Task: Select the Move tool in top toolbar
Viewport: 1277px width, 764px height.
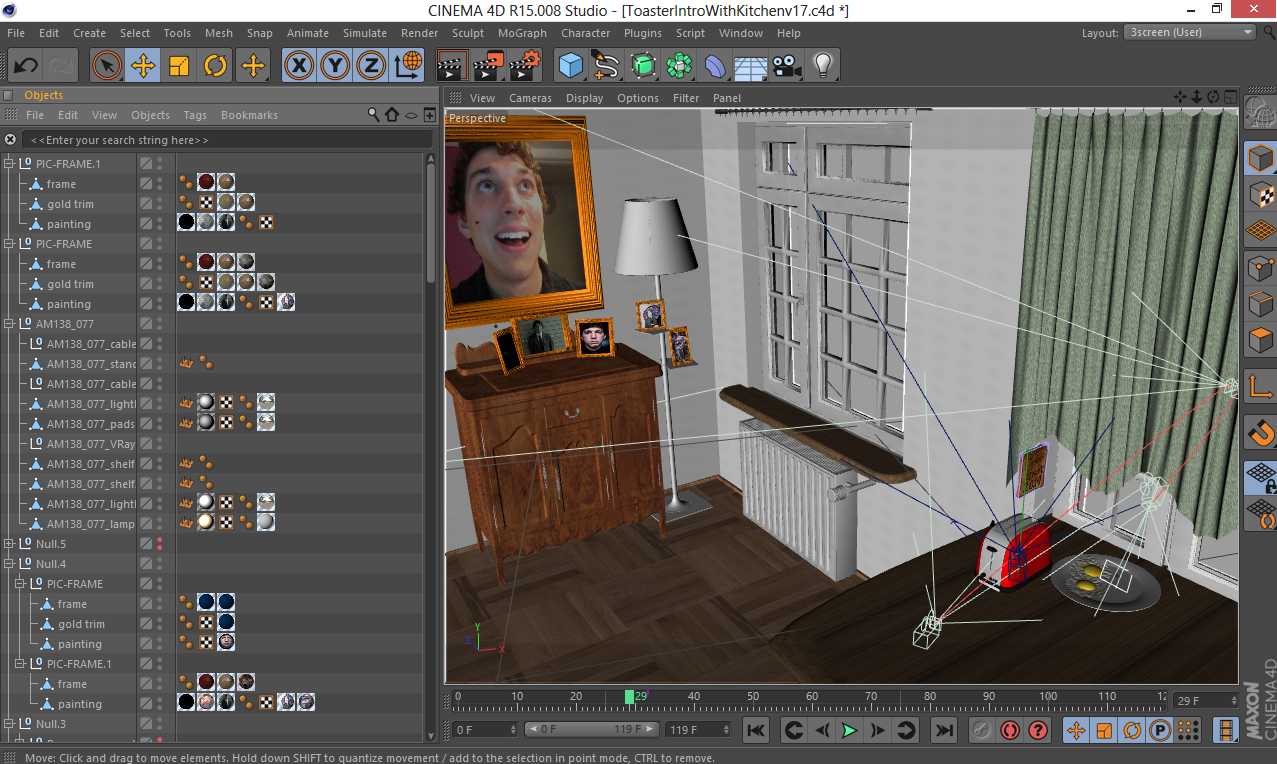Action: click(x=143, y=66)
